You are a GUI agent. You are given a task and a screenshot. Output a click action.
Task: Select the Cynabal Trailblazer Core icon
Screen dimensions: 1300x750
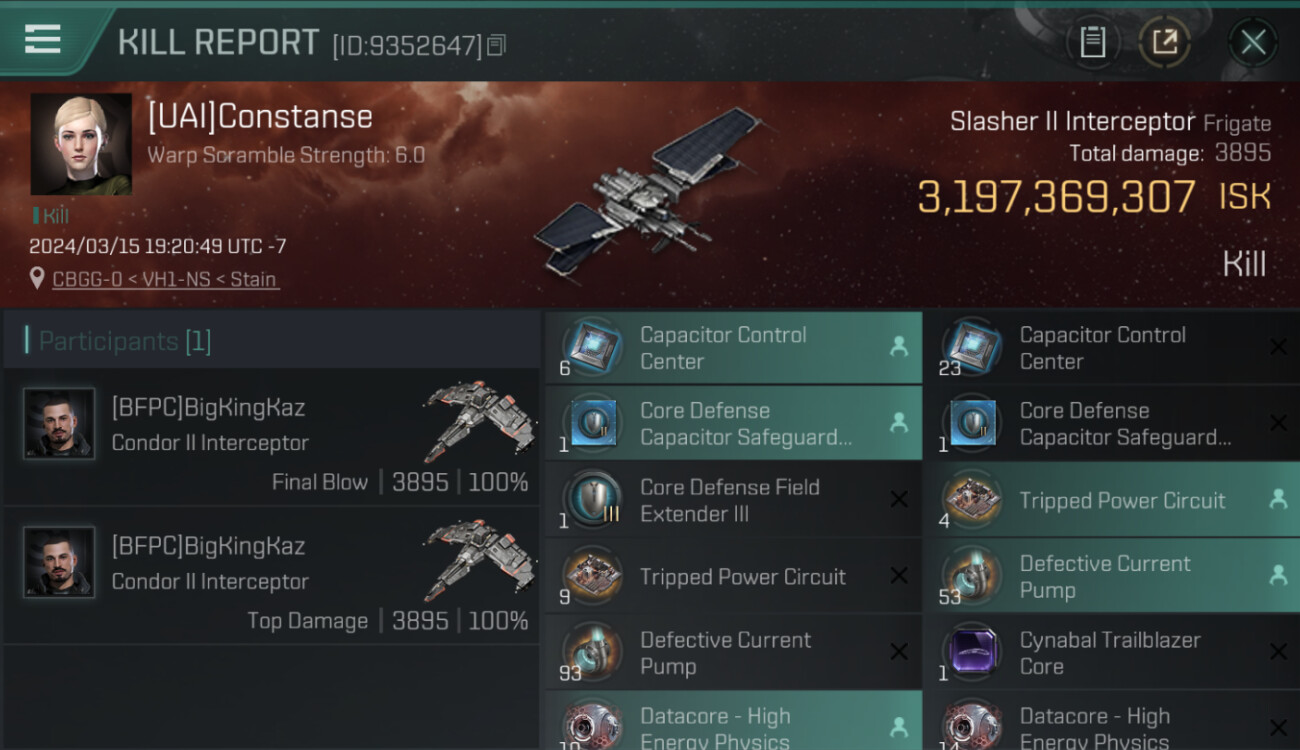pyautogui.click(x=972, y=652)
